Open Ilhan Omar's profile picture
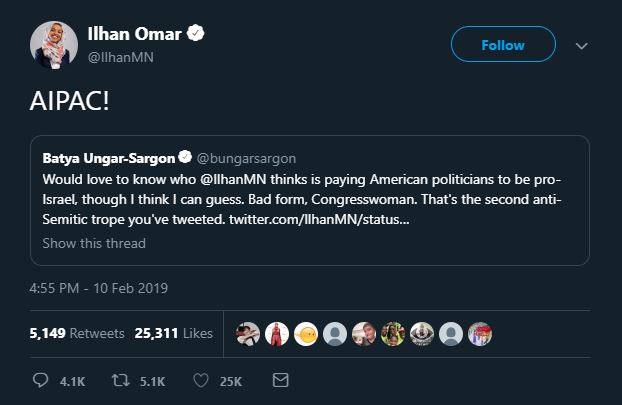Image resolution: width=622 pixels, height=405 pixels. coord(52,45)
